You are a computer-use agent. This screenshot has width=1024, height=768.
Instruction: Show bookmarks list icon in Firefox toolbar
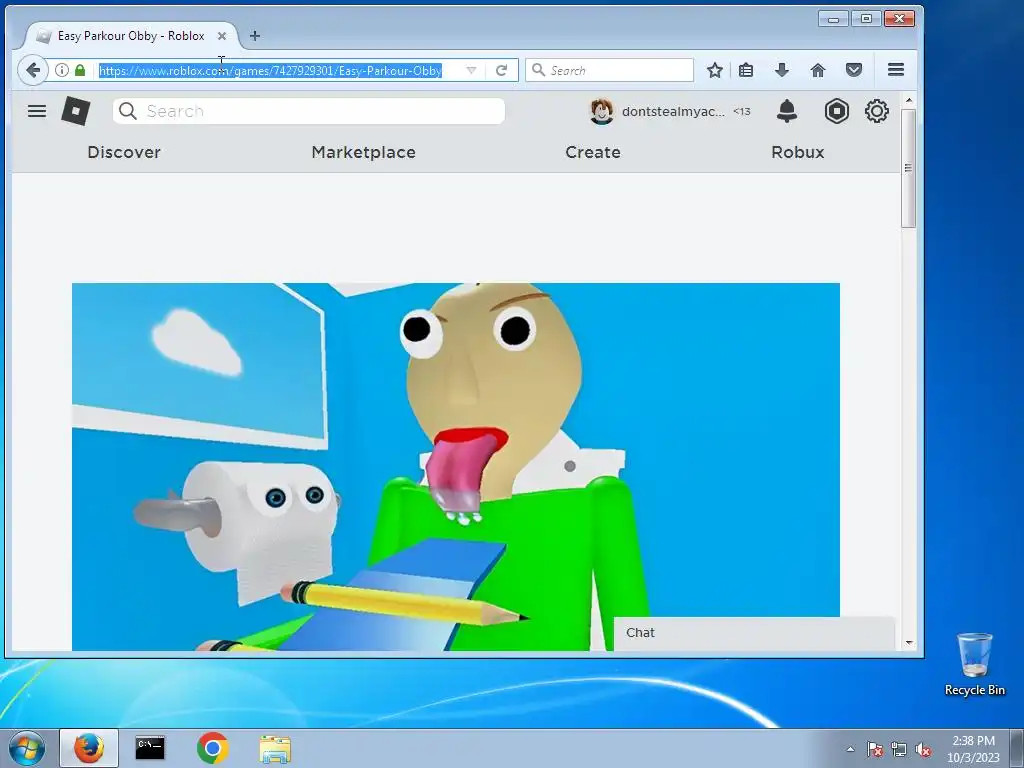(746, 70)
